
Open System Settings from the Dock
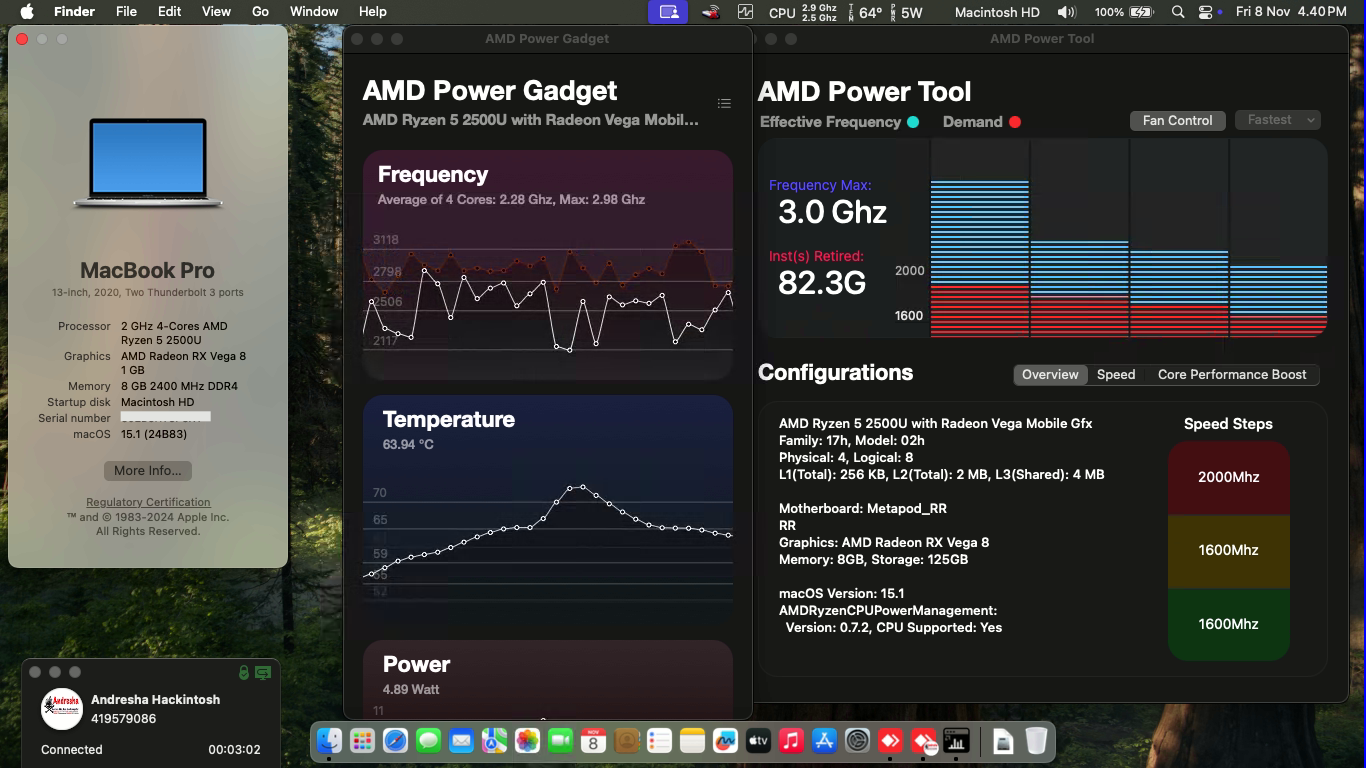[857, 741]
